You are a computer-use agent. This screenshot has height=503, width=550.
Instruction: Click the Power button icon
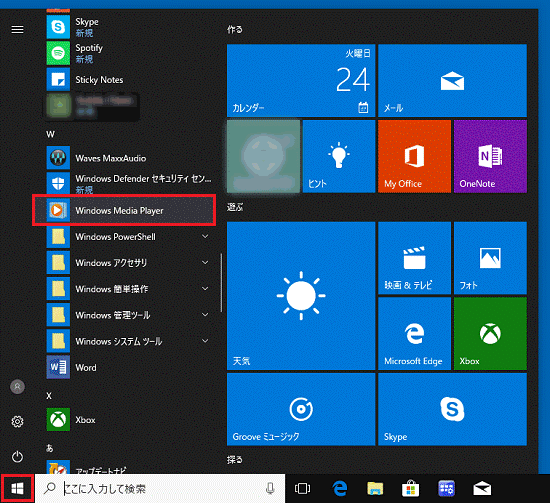point(17,457)
